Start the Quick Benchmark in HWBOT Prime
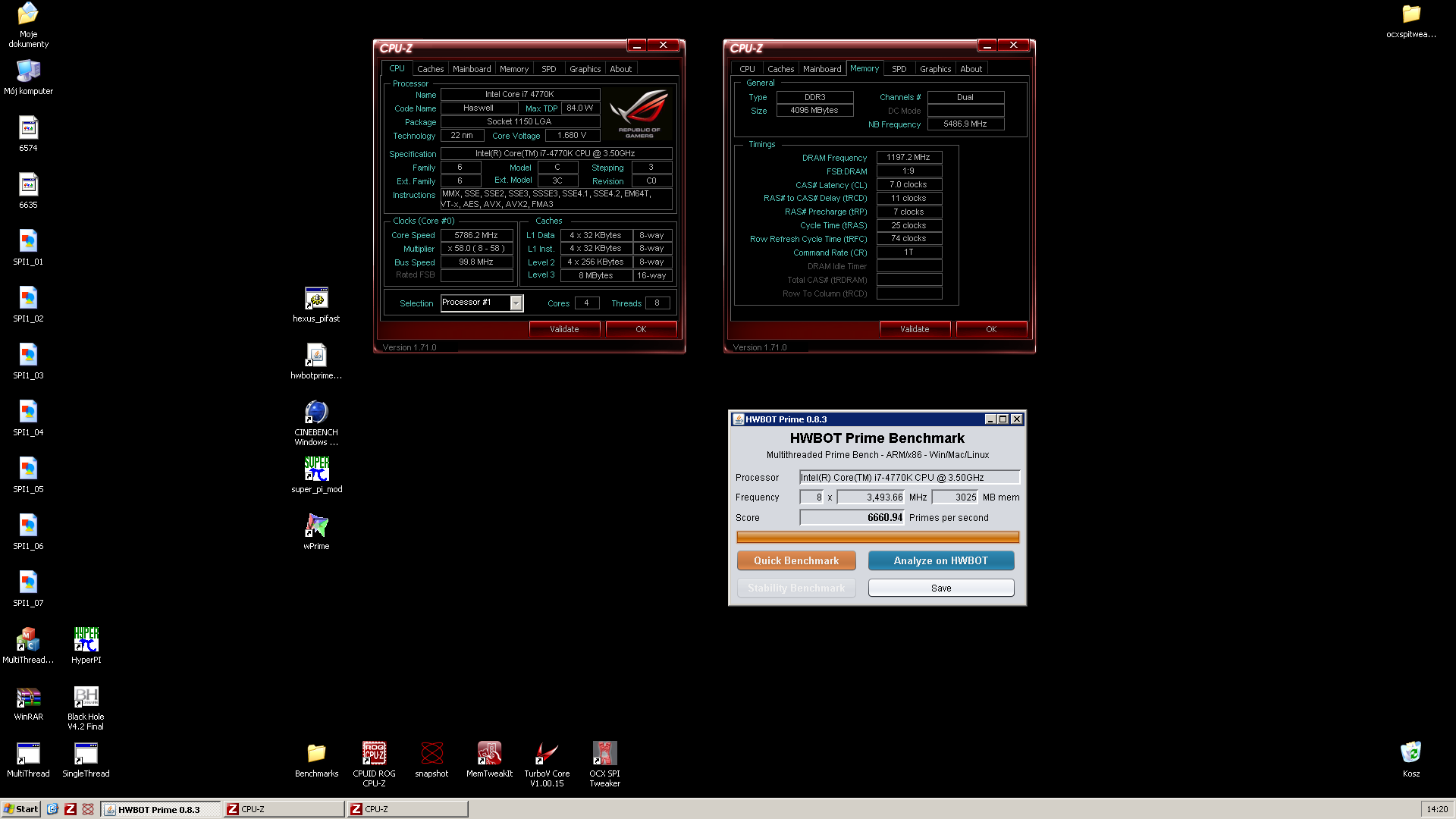This screenshot has height=819, width=1456. point(796,560)
